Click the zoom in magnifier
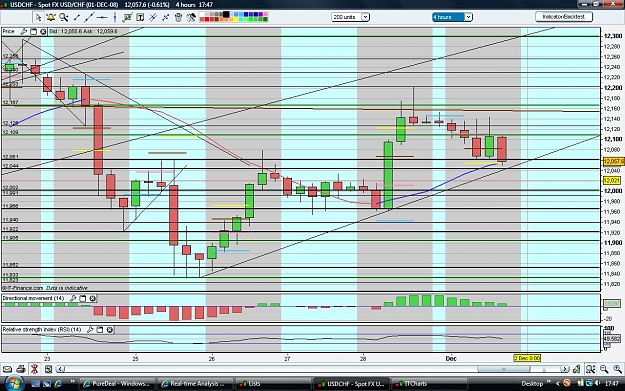The height and width of the screenshot is (391, 625). pyautogui.click(x=617, y=369)
